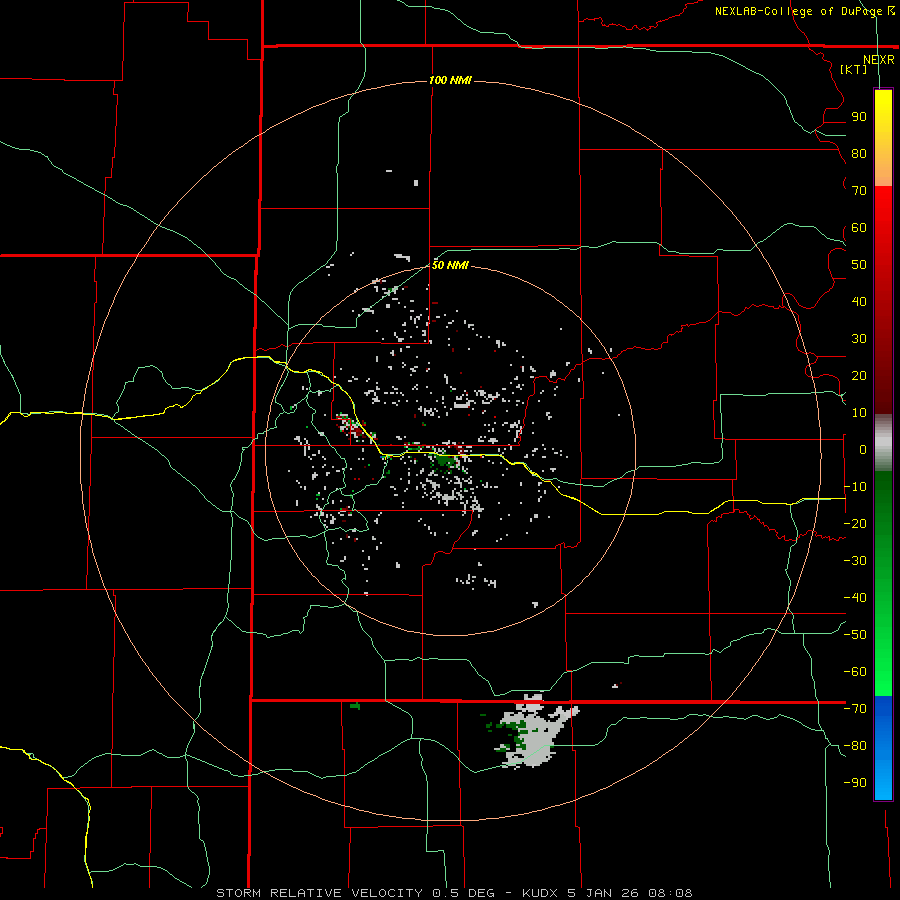
Task: Select the "NEXLAB-College of DuPage" header text
Action: coord(798,11)
